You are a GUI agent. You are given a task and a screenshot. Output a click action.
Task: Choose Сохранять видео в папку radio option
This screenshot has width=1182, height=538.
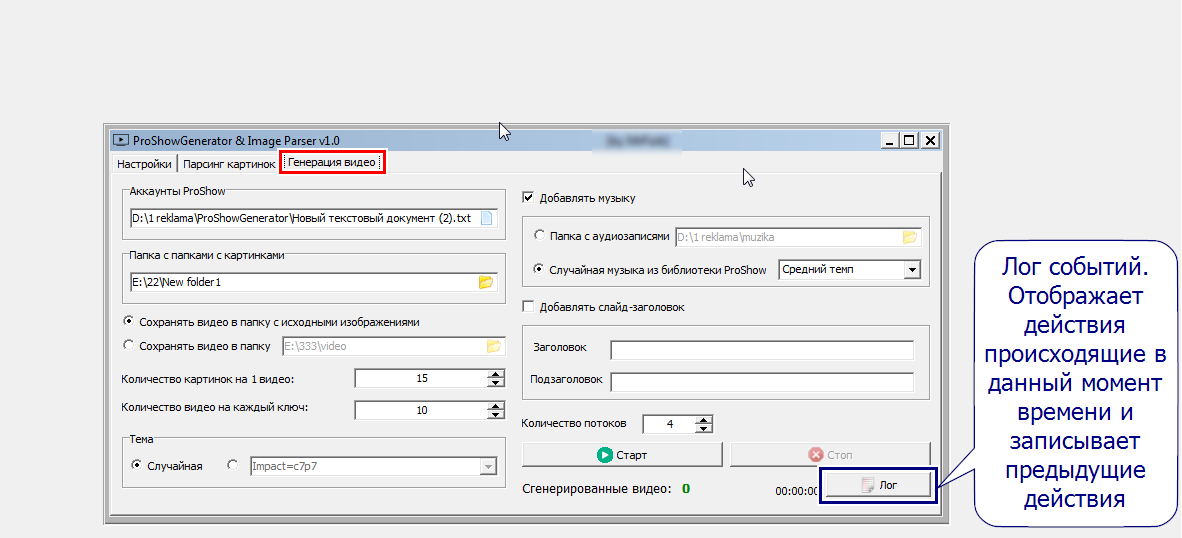tap(128, 346)
